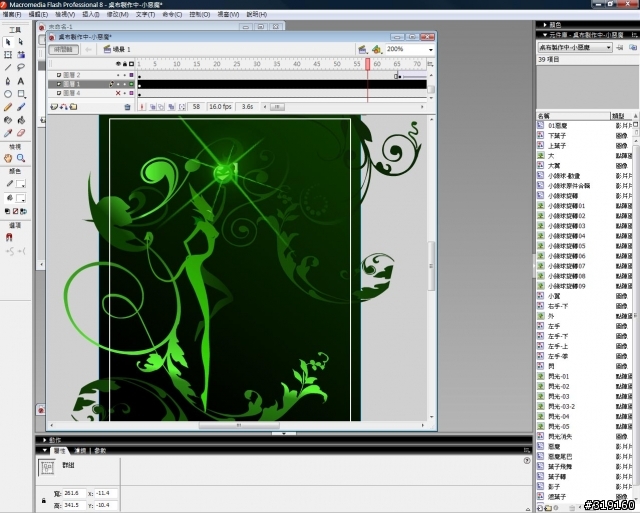Toggle Edit Multiple Frames button

click(x=171, y=107)
